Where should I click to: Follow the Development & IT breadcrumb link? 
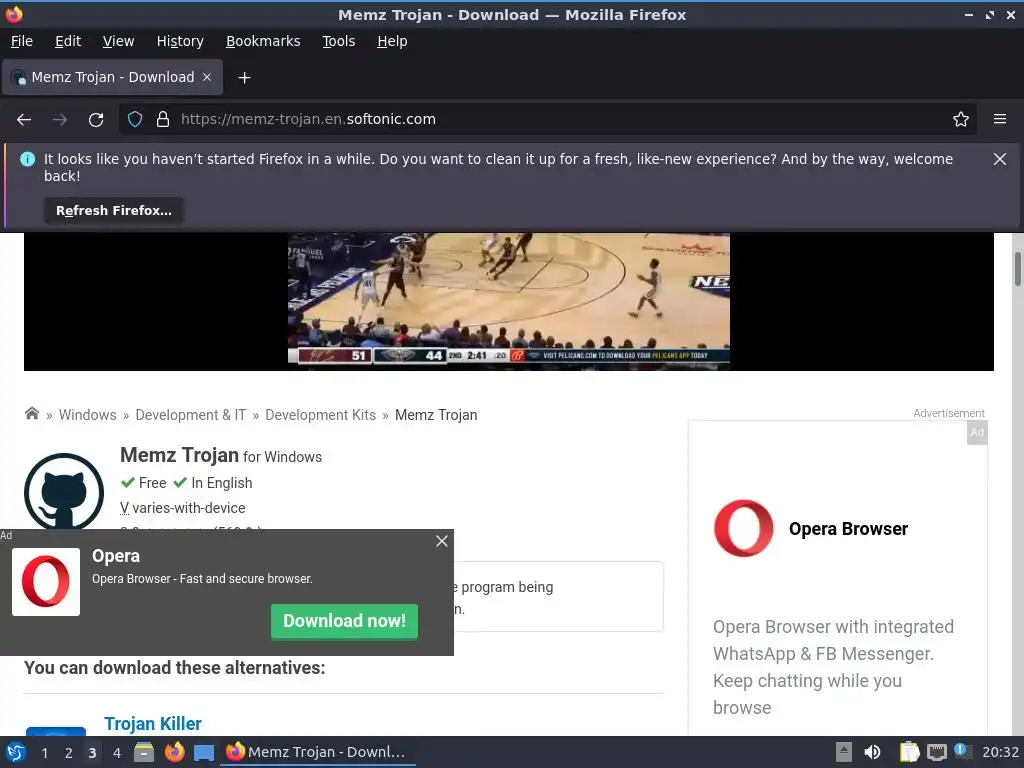[191, 415]
